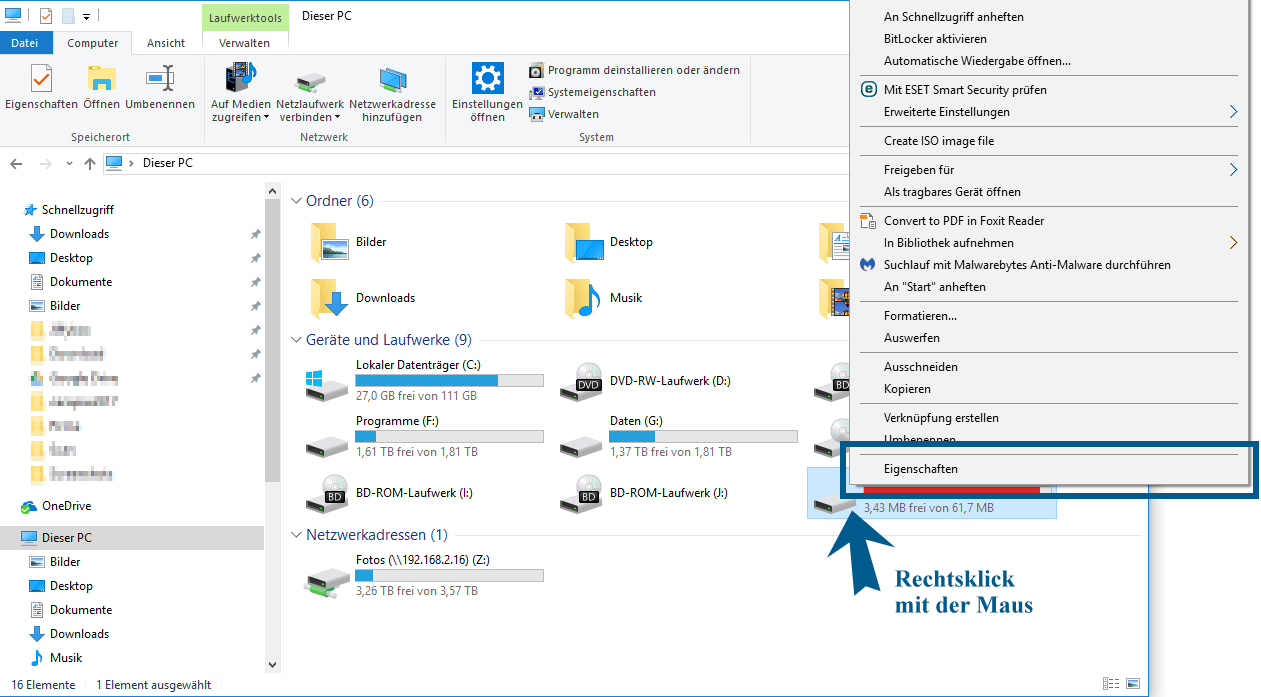Select the Bilder folder icon
The image size is (1261, 697).
tap(329, 242)
